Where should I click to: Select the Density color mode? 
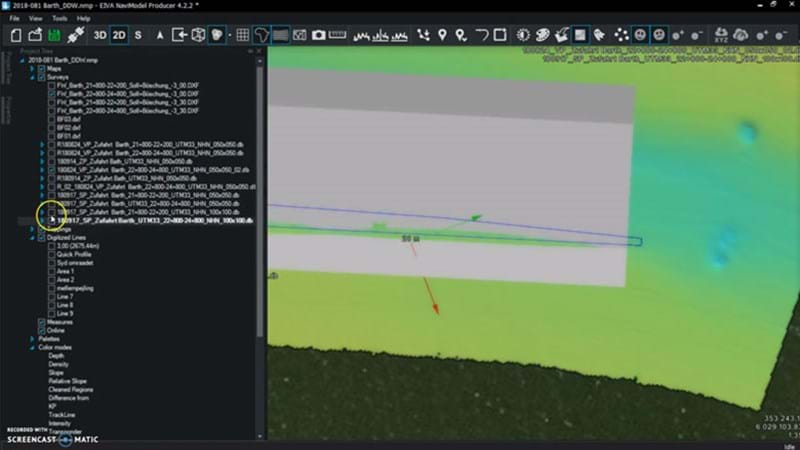click(58, 364)
